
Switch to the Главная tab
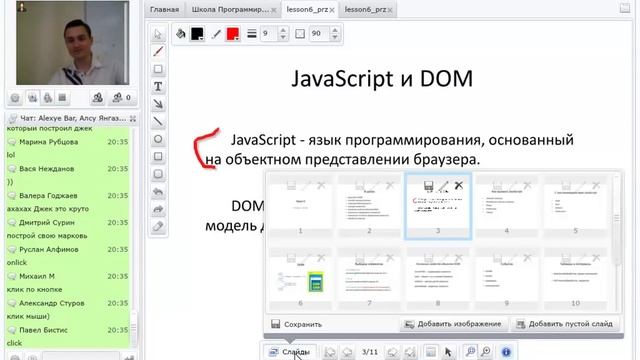tap(164, 9)
